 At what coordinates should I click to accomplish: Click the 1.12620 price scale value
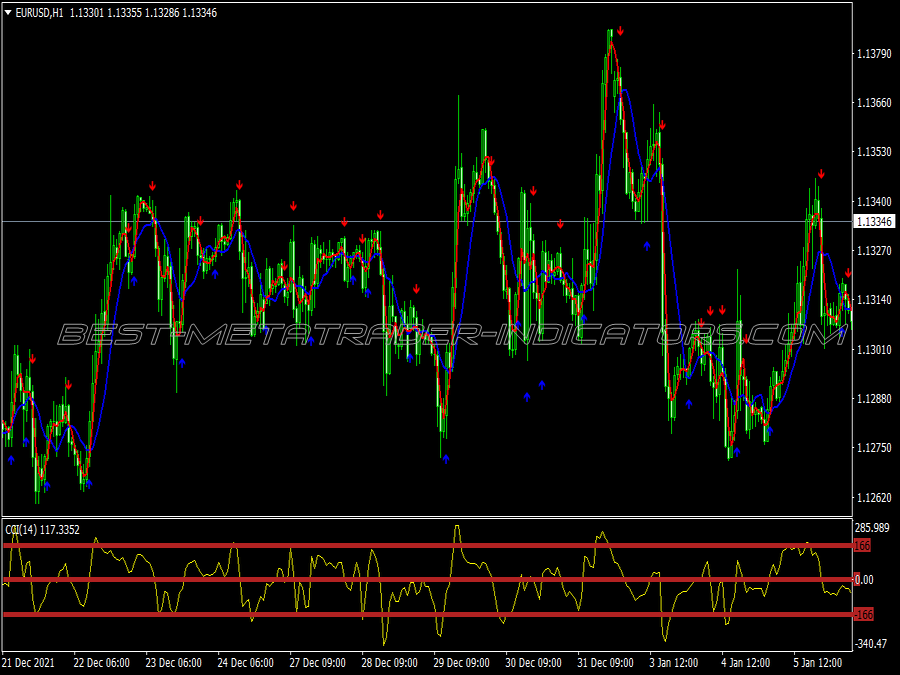click(x=874, y=497)
